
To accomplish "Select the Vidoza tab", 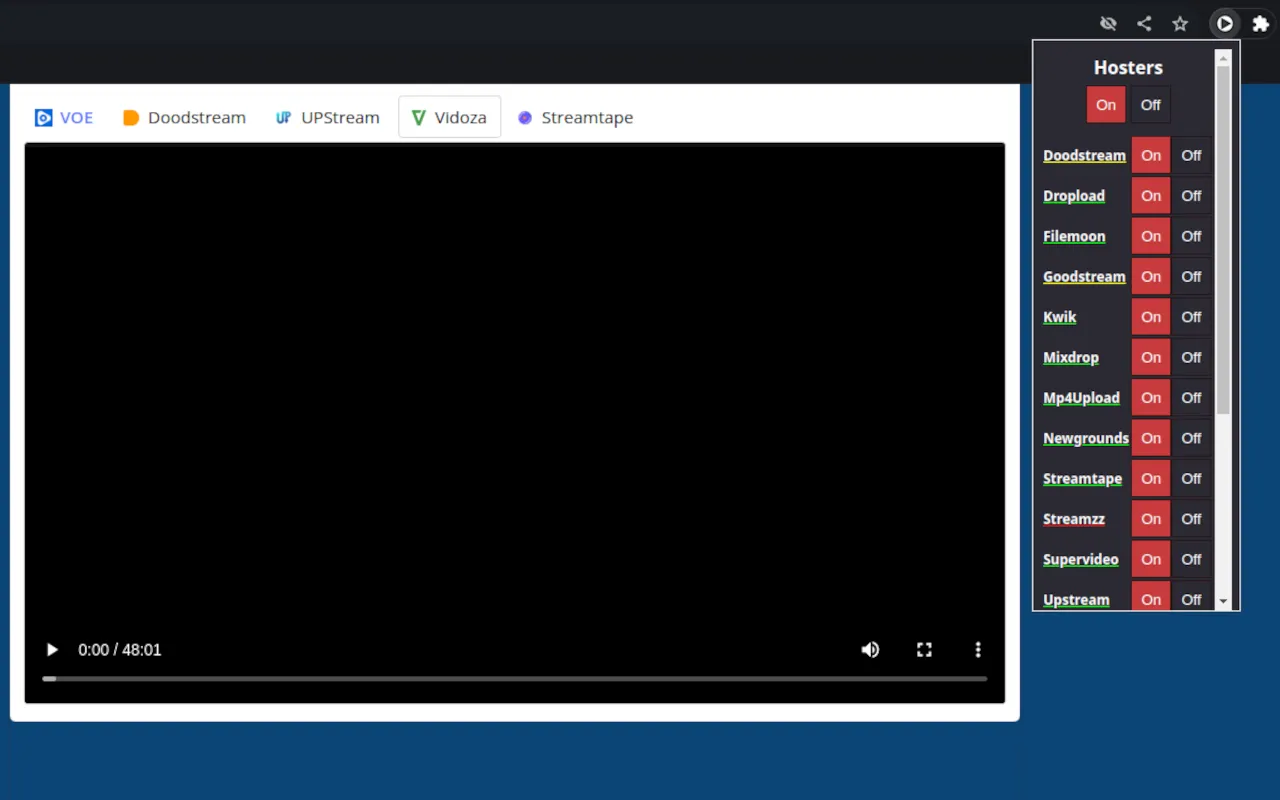I will point(449,117).
